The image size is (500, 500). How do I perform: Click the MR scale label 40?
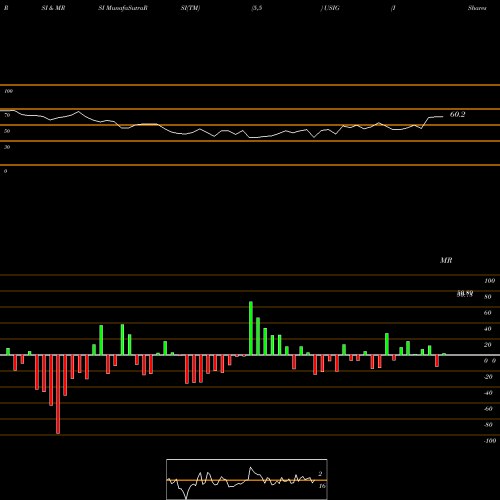pyautogui.click(x=488, y=329)
